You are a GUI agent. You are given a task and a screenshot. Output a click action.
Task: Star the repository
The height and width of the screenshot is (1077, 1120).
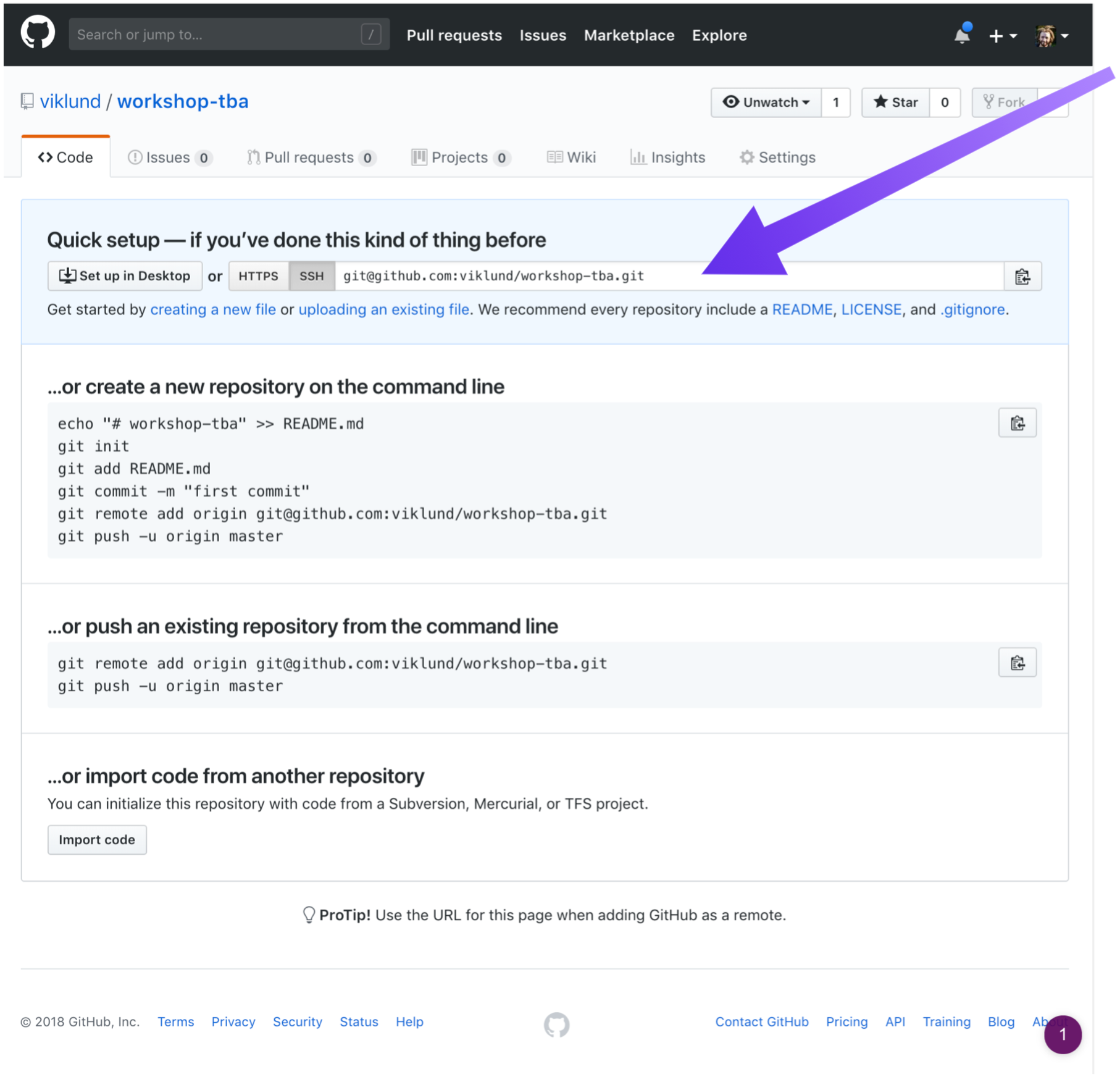[896, 102]
